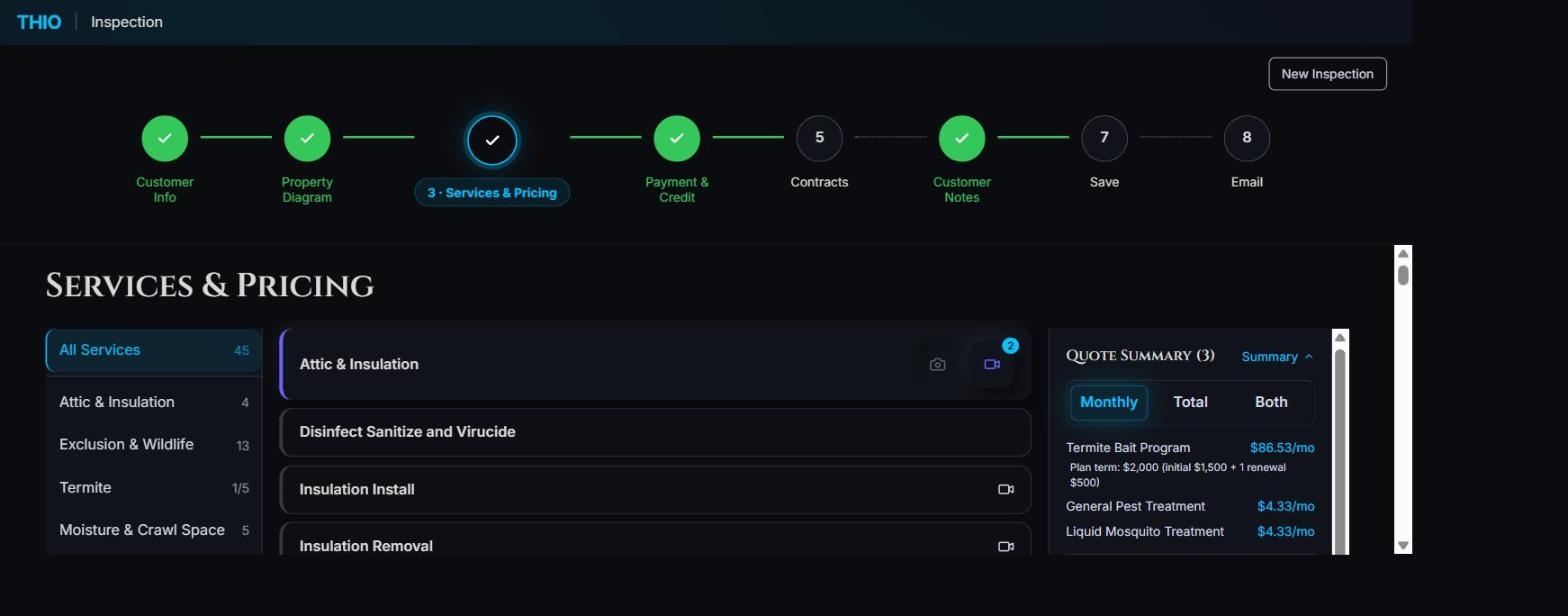The width and height of the screenshot is (1568, 616).
Task: Click video icon on Insulation Removal row
Action: (1006, 547)
